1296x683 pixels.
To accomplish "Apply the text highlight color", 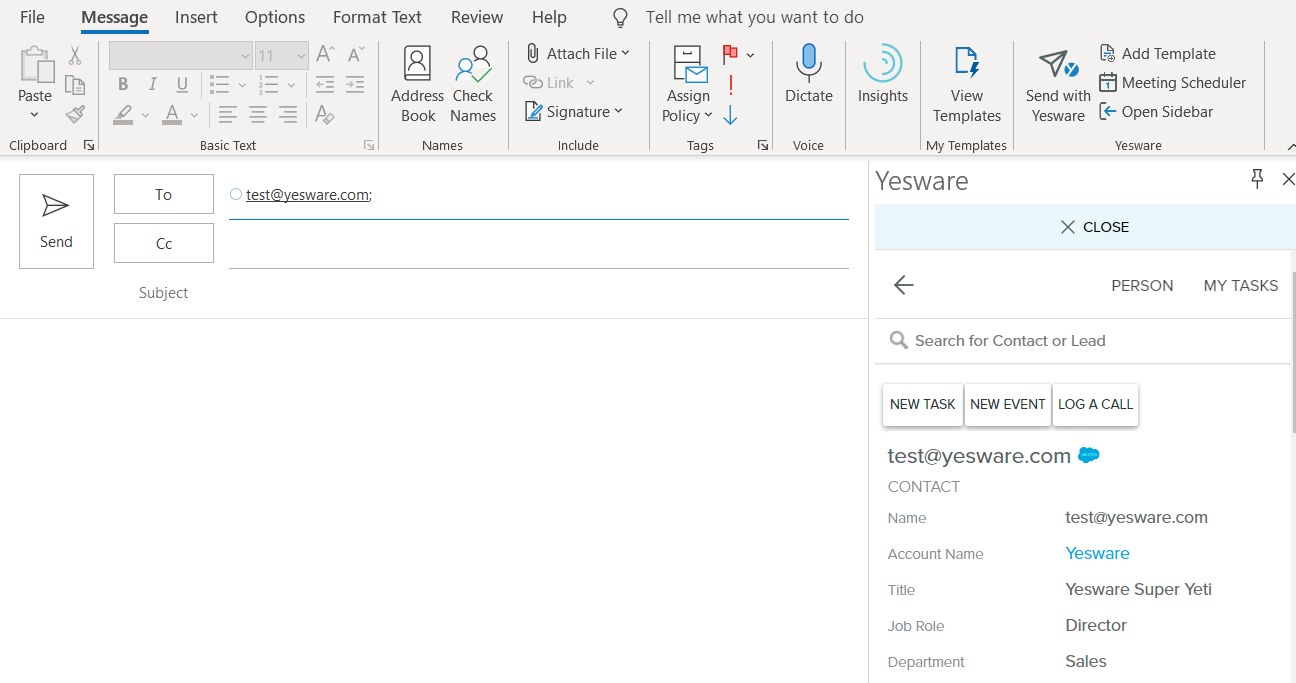I will point(123,114).
